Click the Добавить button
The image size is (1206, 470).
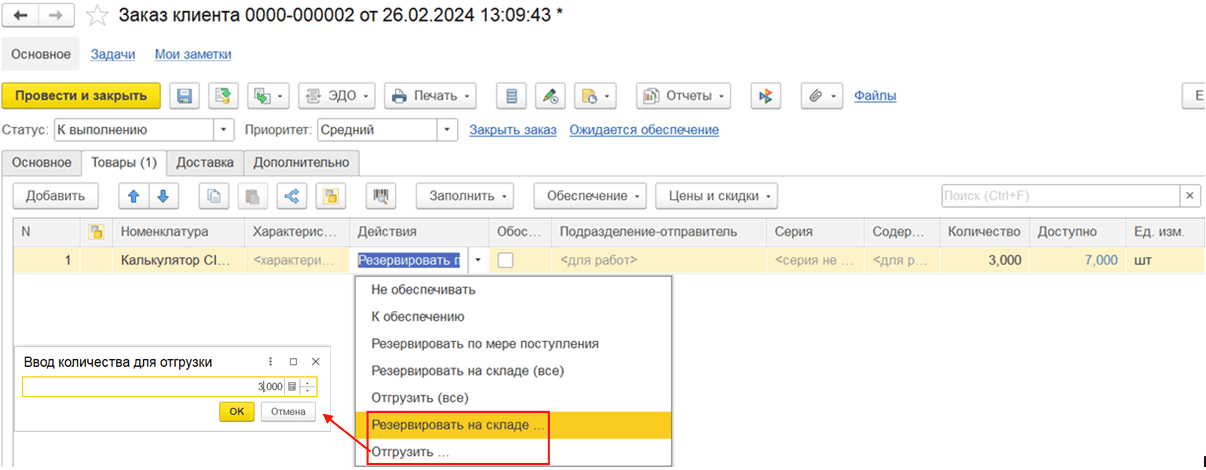point(55,196)
